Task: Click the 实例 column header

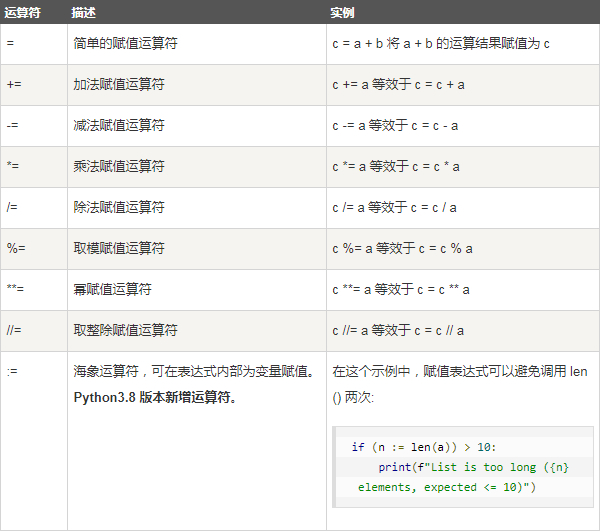Action: (x=342, y=13)
